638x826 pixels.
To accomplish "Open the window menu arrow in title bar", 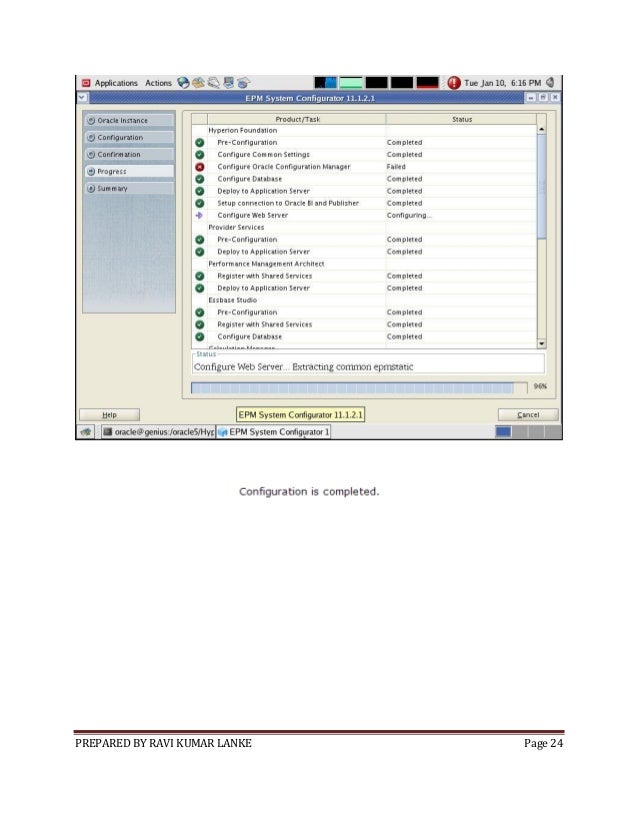I will point(82,97).
